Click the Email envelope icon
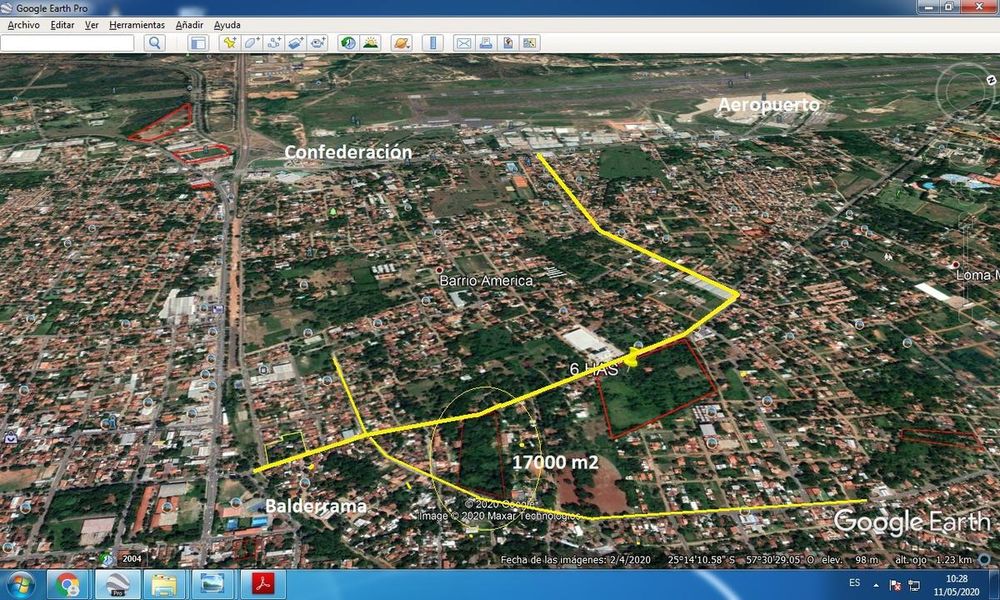The height and width of the screenshot is (600, 1000). [x=464, y=43]
